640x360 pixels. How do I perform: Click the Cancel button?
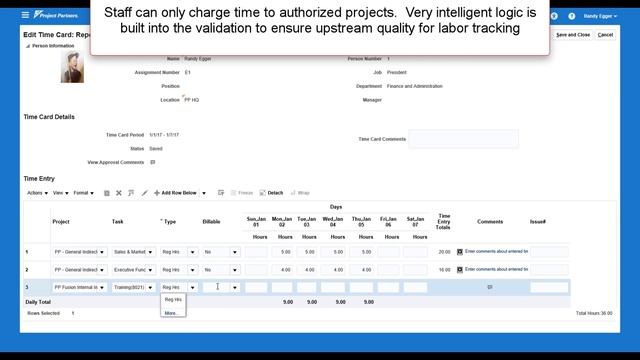605,35
